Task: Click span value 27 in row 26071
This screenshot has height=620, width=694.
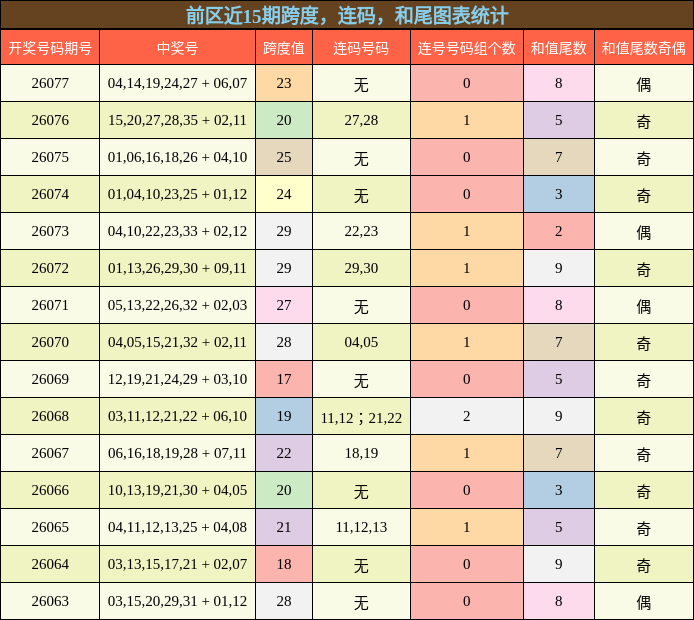Action: click(x=284, y=305)
